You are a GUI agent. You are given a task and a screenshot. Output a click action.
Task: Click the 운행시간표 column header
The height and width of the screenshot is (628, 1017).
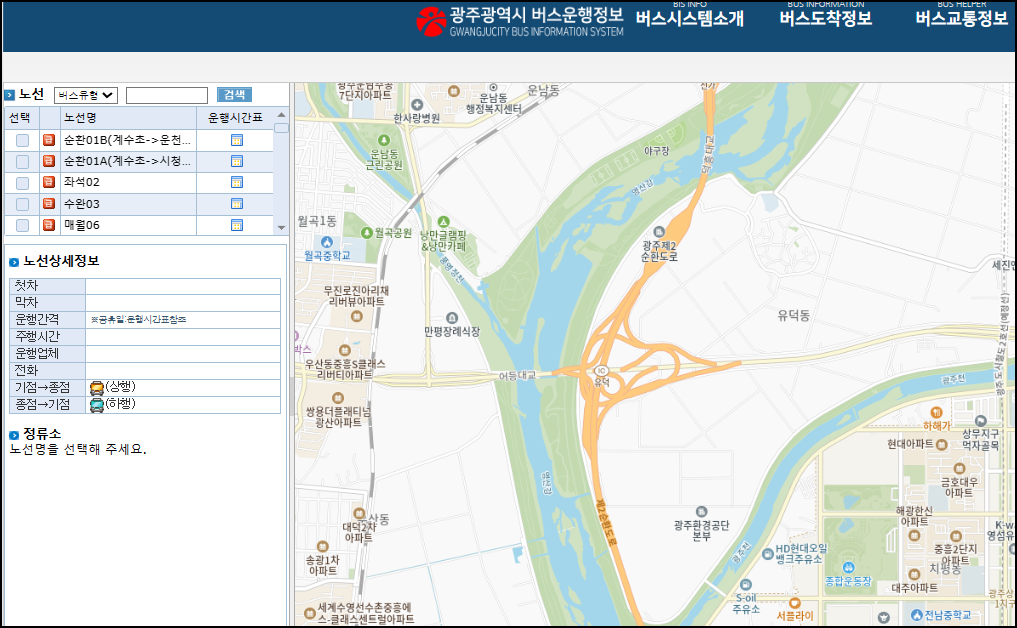(235, 118)
